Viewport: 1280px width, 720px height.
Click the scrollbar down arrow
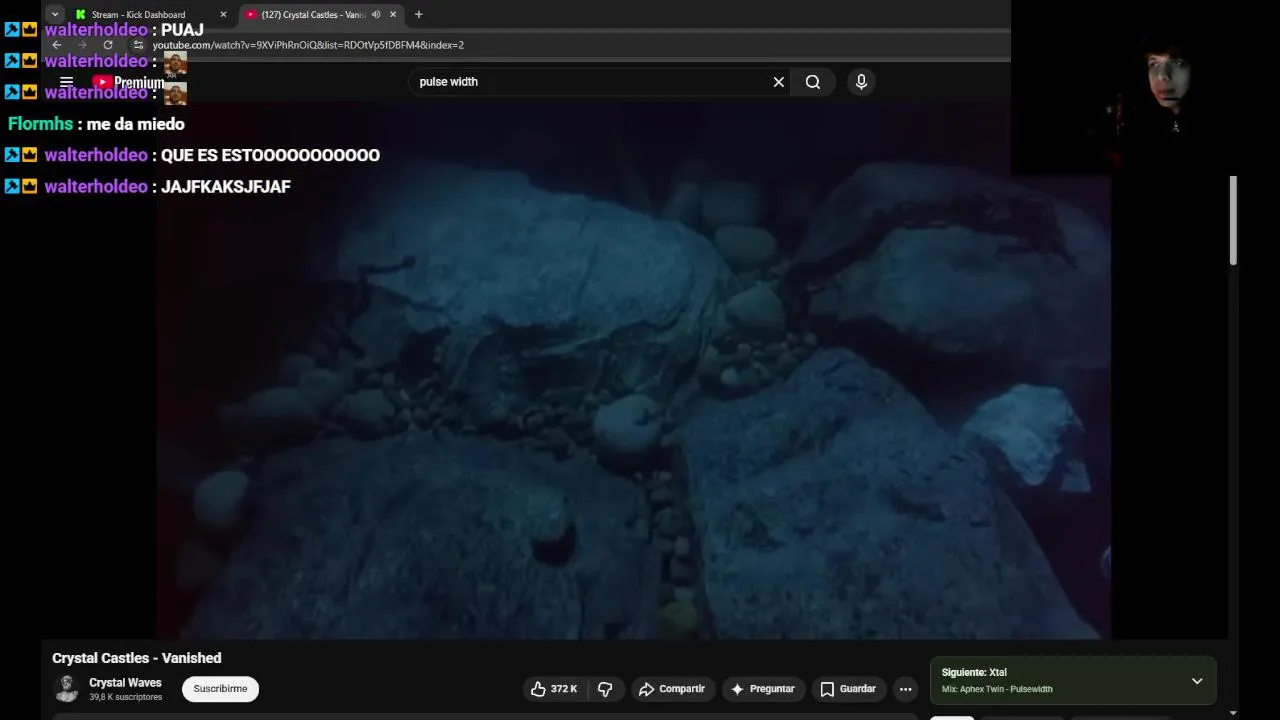click(1233, 713)
